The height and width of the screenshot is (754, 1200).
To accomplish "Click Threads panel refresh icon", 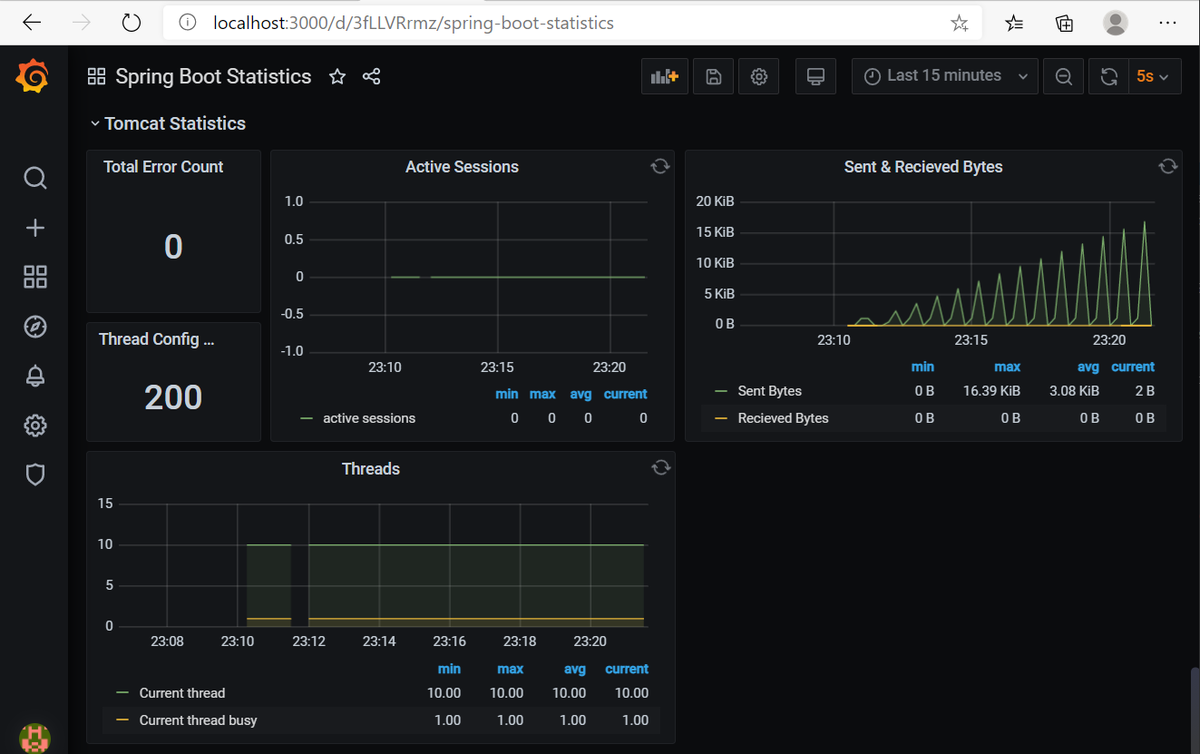I will pos(660,468).
